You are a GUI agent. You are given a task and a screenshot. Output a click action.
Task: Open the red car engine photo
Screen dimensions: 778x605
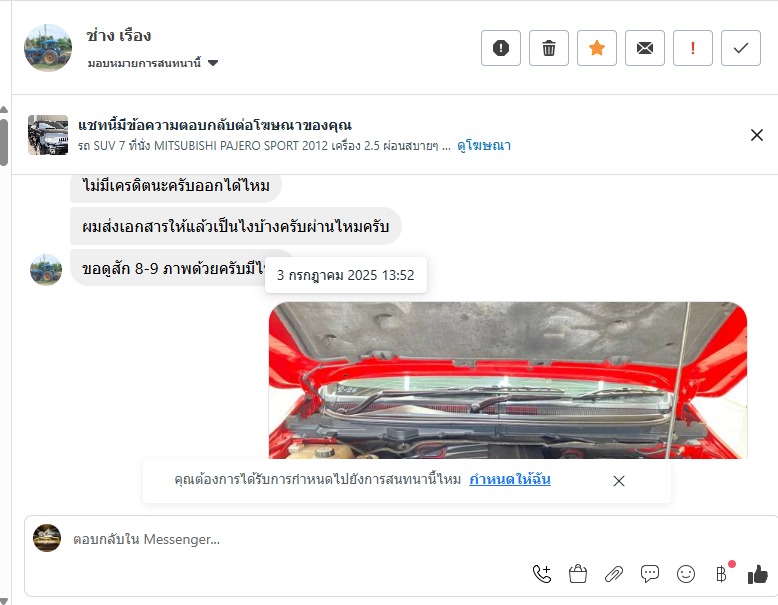(508, 380)
